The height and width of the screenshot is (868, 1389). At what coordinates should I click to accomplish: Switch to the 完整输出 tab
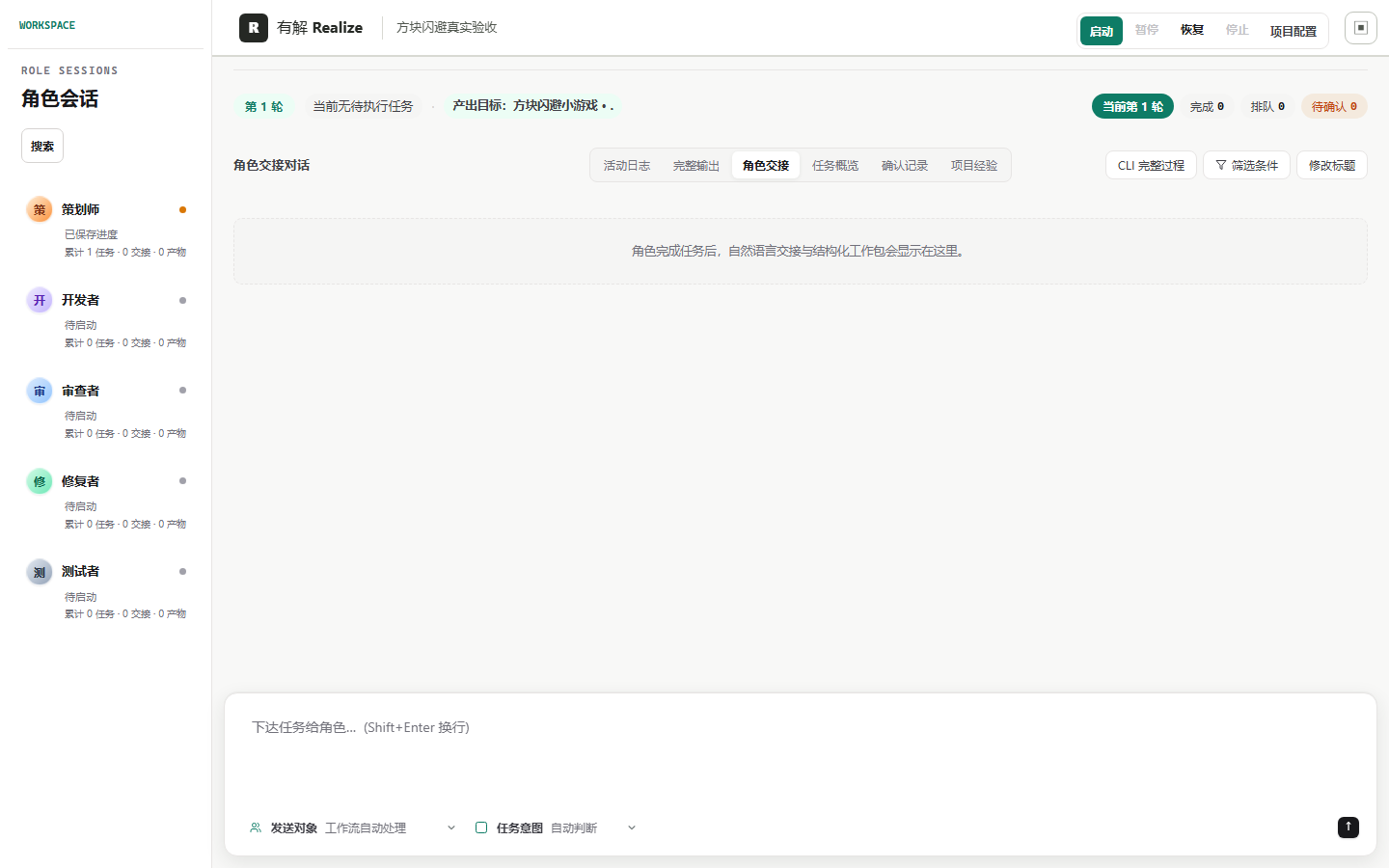coord(696,165)
